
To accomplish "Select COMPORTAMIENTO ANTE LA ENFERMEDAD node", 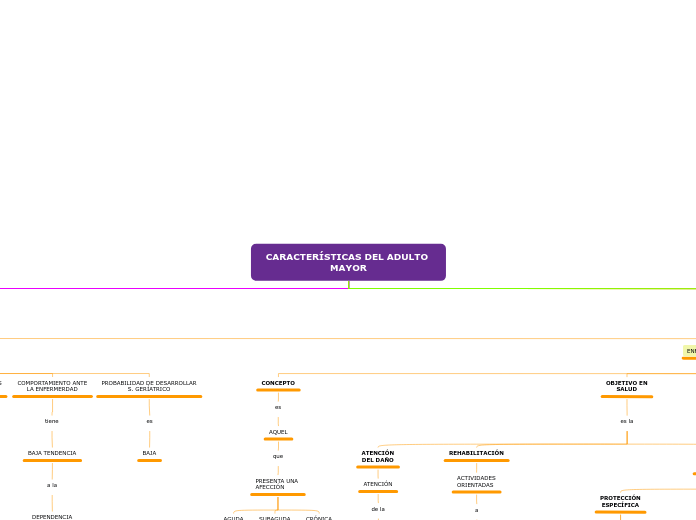I will 52,386.
